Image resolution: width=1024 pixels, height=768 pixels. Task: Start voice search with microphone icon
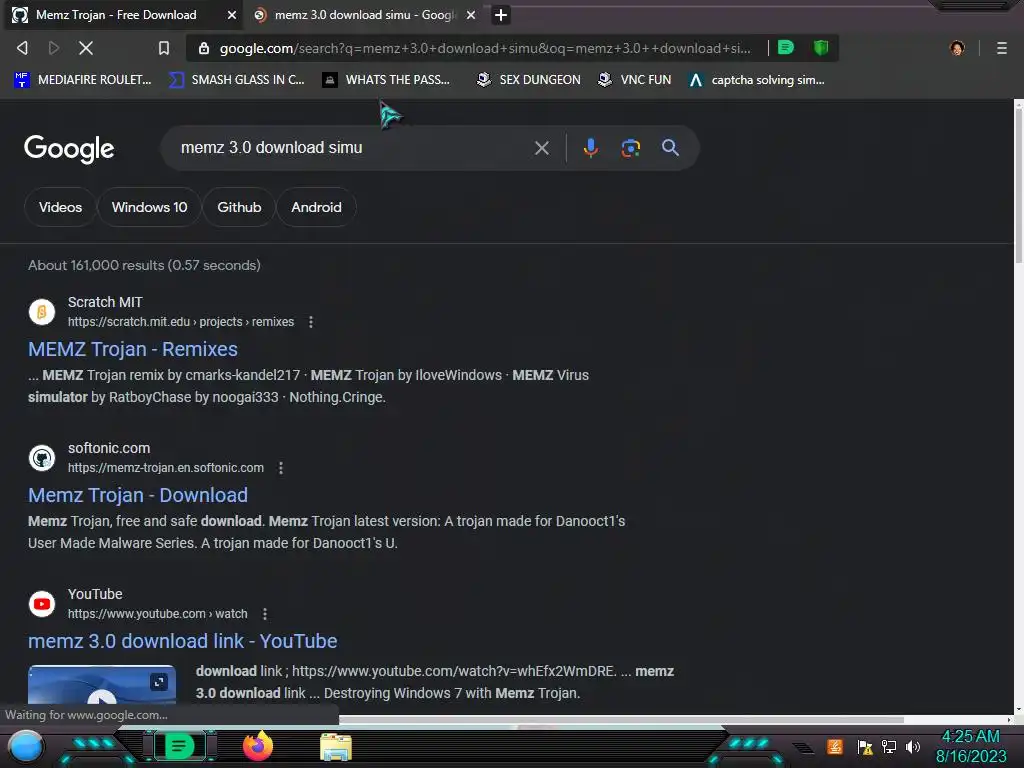pos(590,148)
